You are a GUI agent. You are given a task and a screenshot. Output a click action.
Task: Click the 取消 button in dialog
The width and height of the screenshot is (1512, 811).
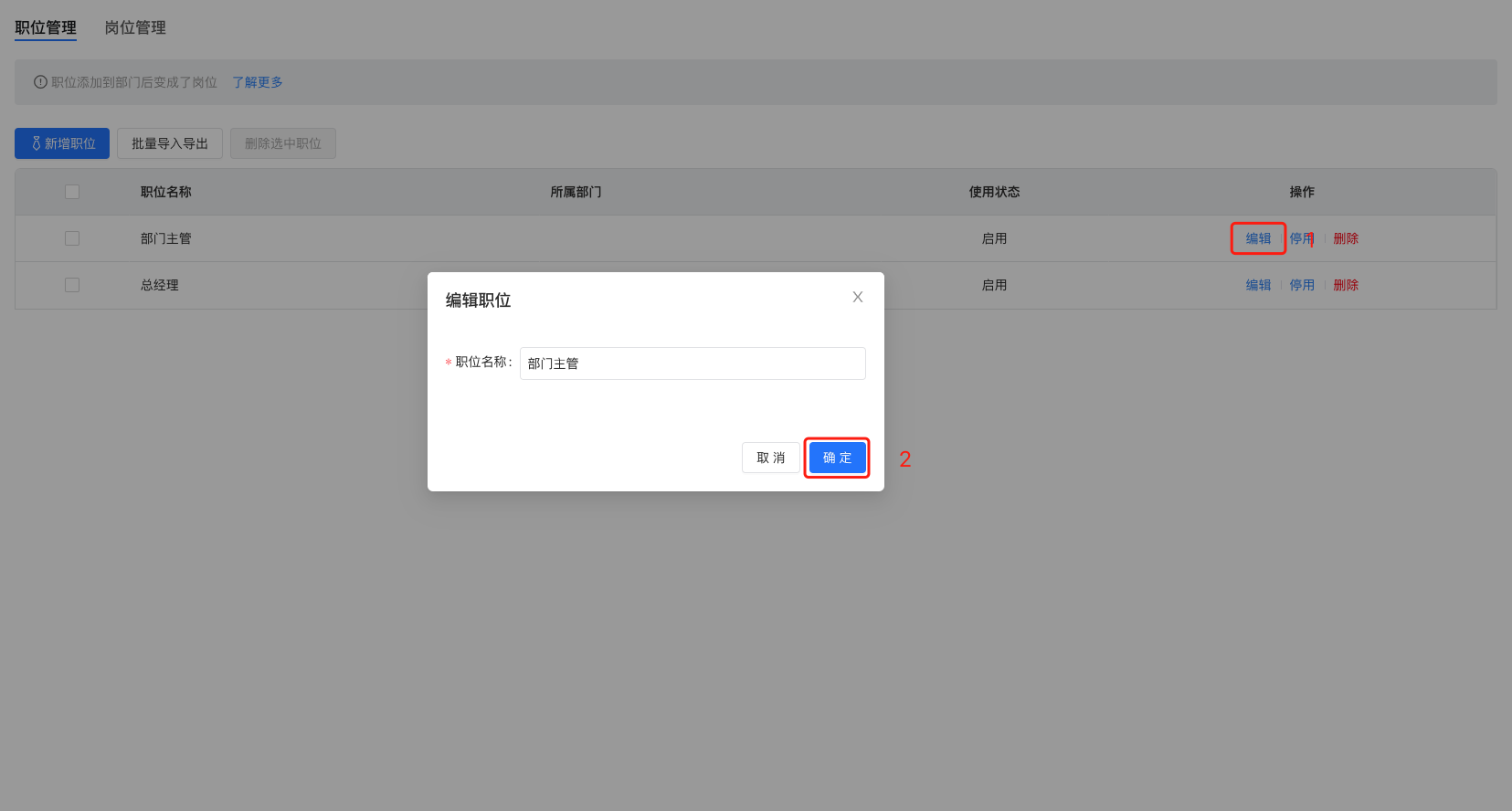(770, 458)
